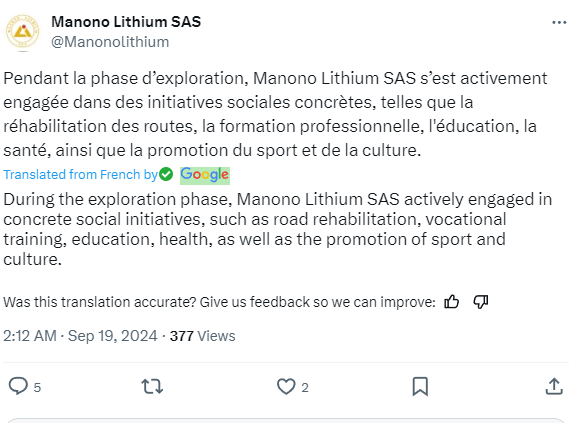Visit the @Manonolithium handle link
Viewport: 584px width, 423px height.
(110, 42)
